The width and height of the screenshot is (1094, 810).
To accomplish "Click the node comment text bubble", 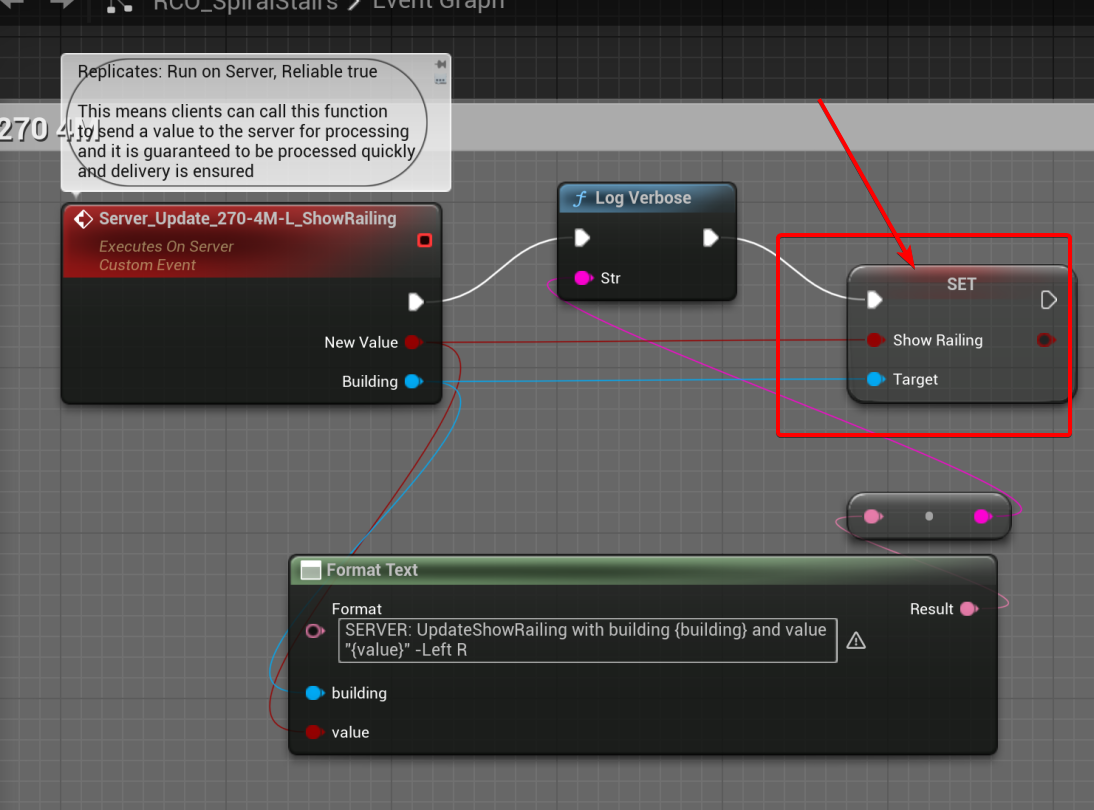I will pos(255,122).
